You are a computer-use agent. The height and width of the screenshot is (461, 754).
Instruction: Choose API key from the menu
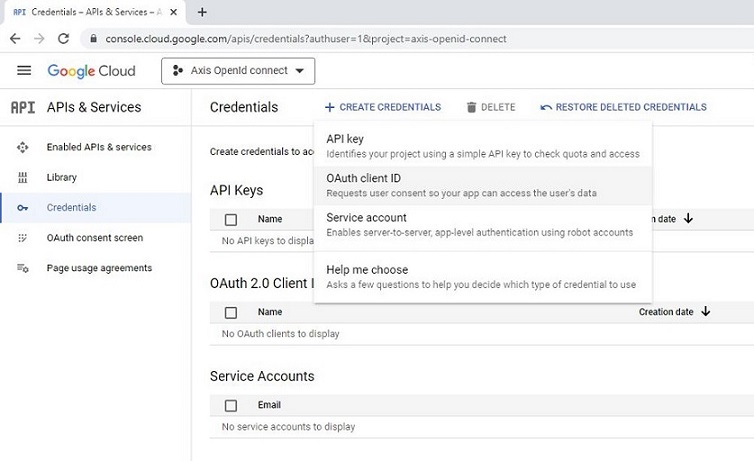(483, 146)
